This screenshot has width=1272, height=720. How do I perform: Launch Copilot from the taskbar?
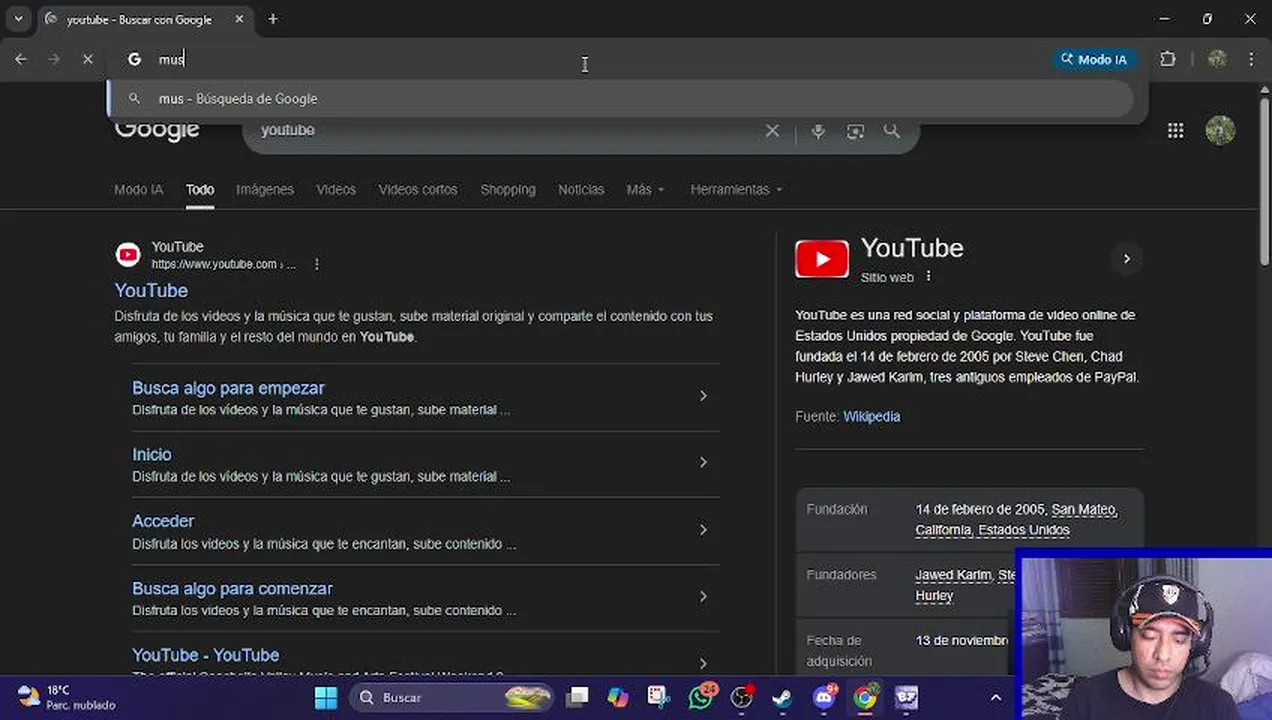[x=618, y=697]
